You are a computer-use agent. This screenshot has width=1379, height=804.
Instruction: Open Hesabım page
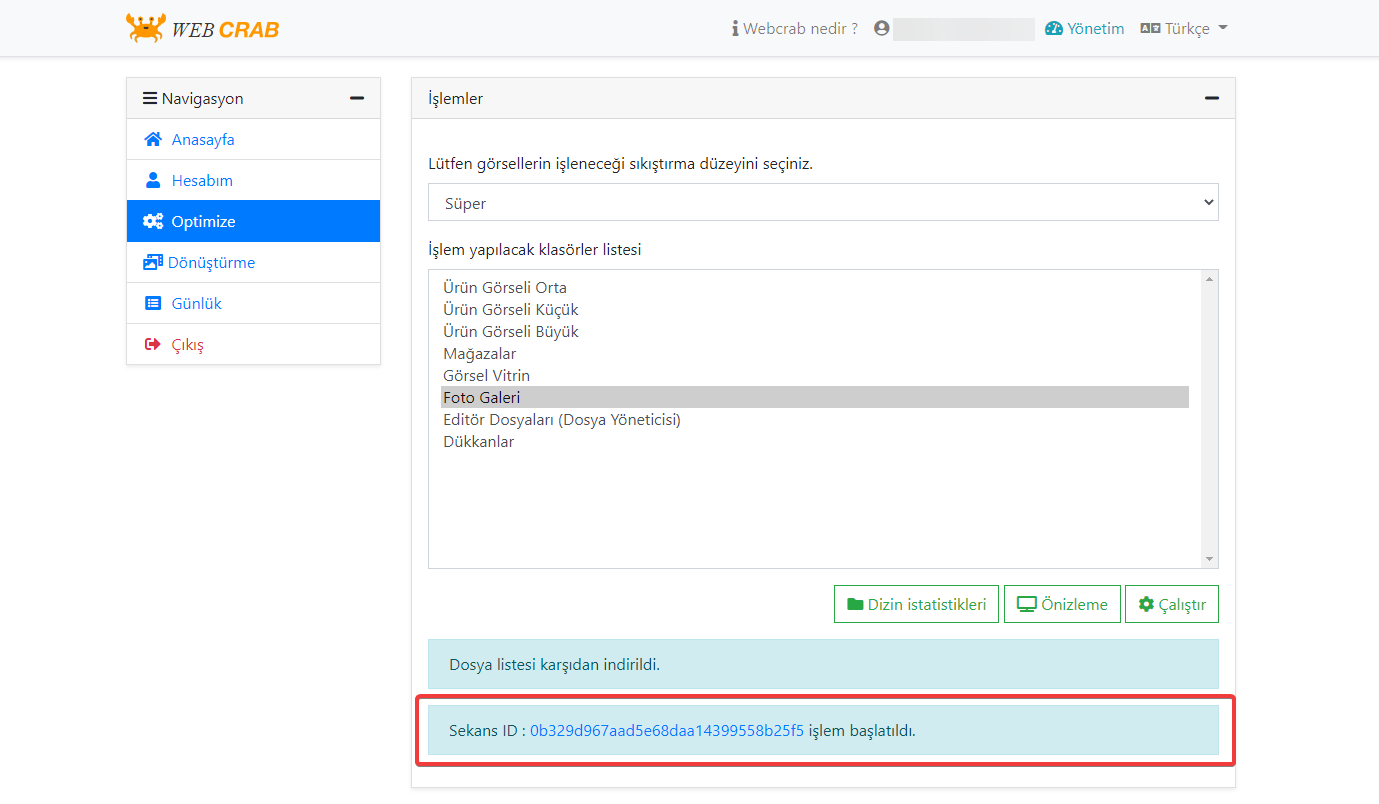[253, 180]
